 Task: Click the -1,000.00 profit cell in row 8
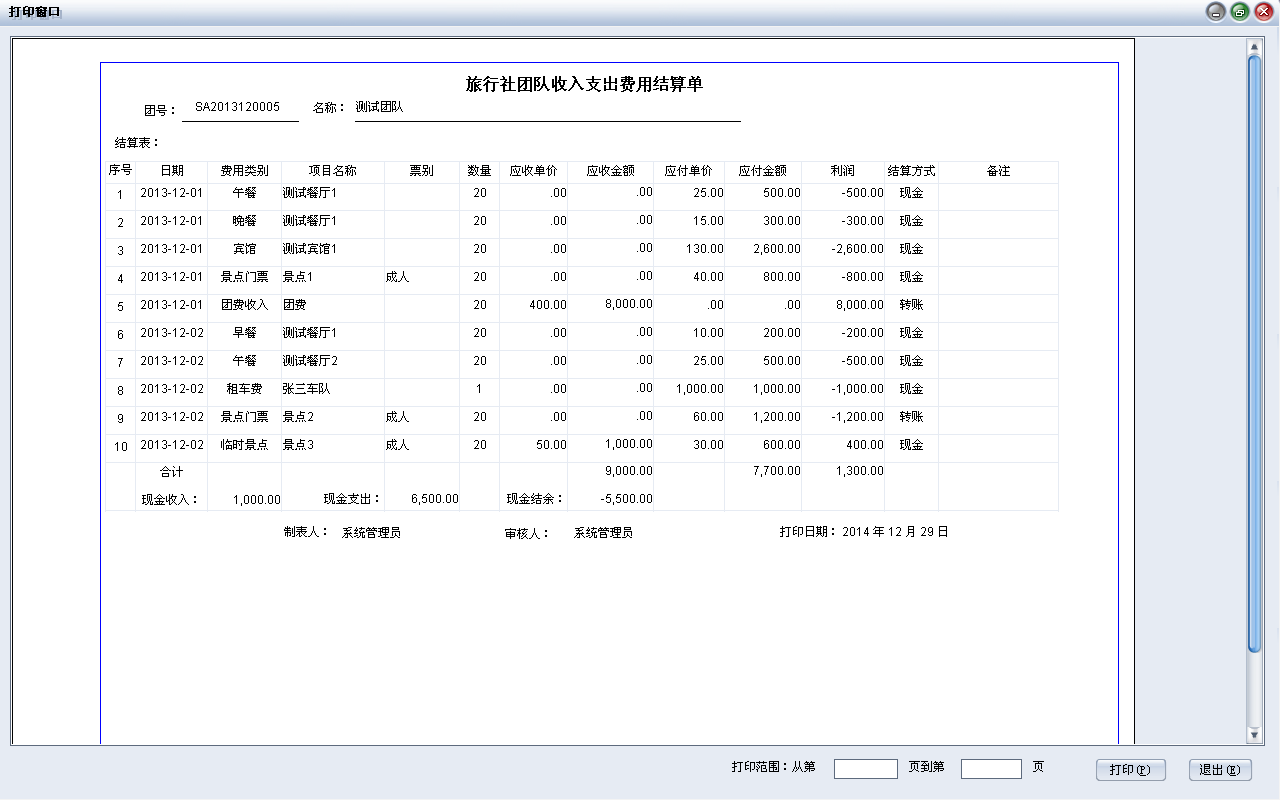tap(858, 389)
